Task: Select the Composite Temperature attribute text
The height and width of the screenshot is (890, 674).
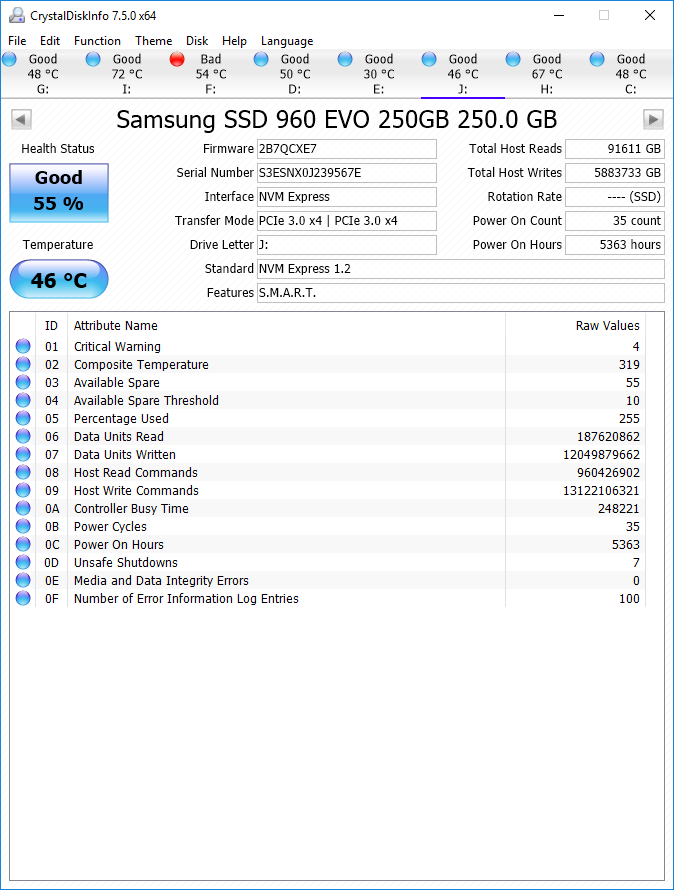Action: (x=141, y=364)
